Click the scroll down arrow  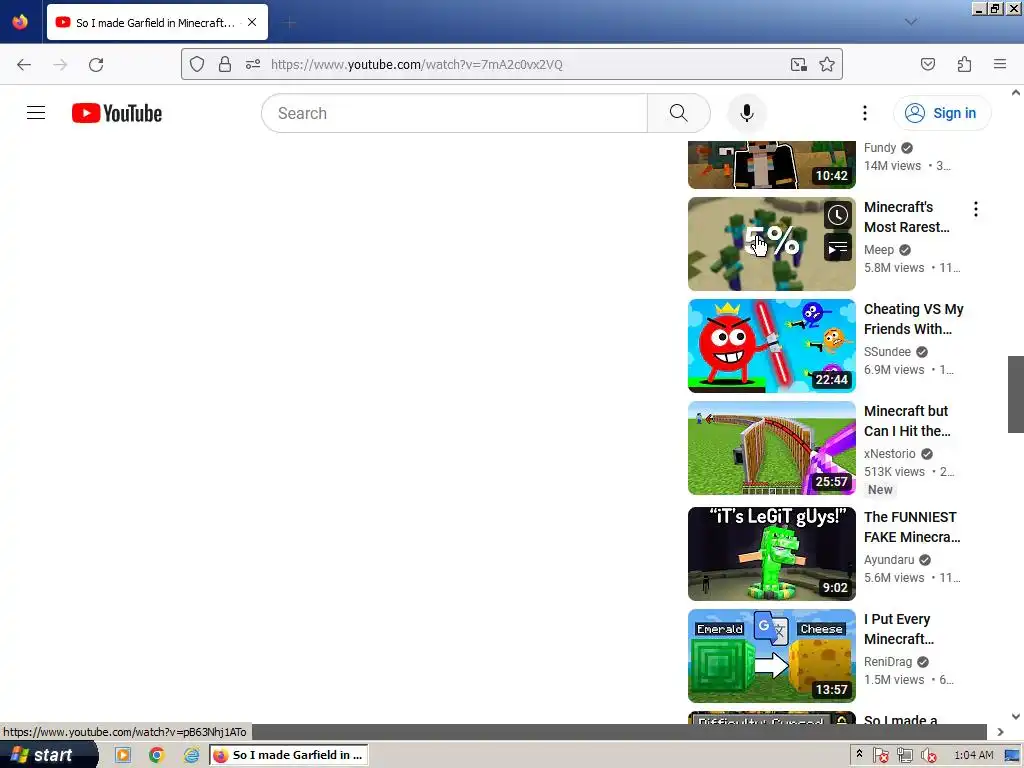[1016, 716]
